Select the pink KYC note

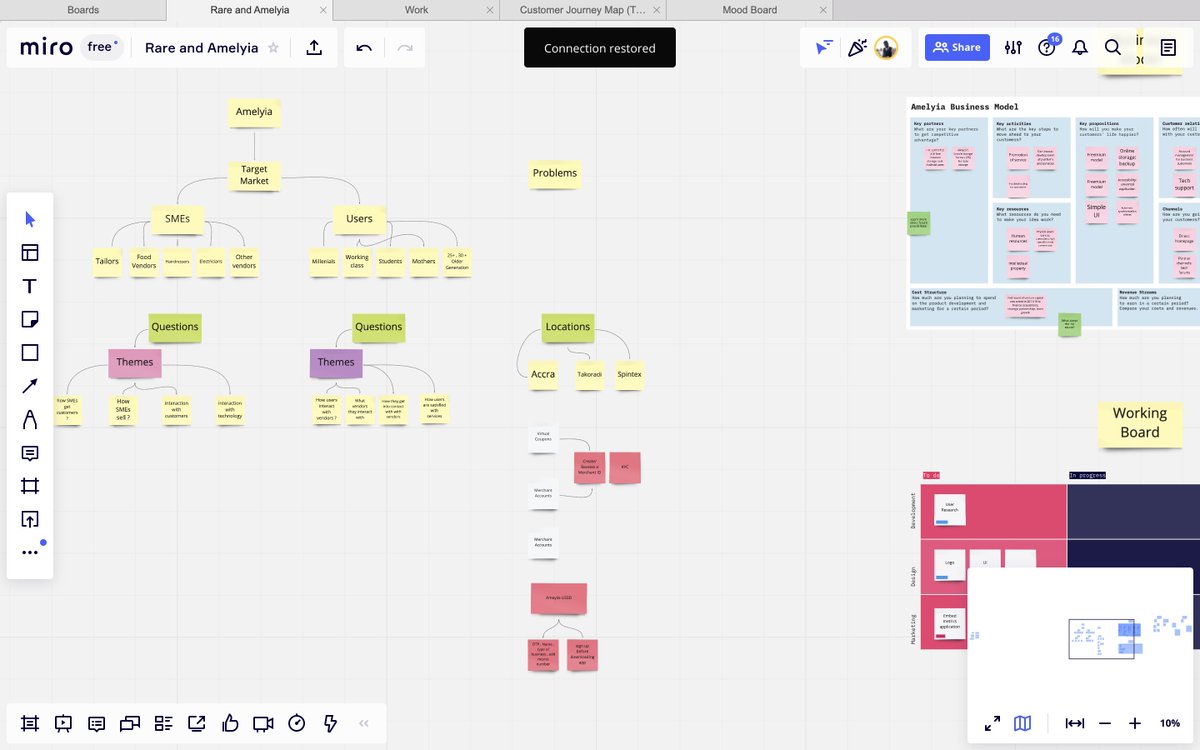pos(625,467)
